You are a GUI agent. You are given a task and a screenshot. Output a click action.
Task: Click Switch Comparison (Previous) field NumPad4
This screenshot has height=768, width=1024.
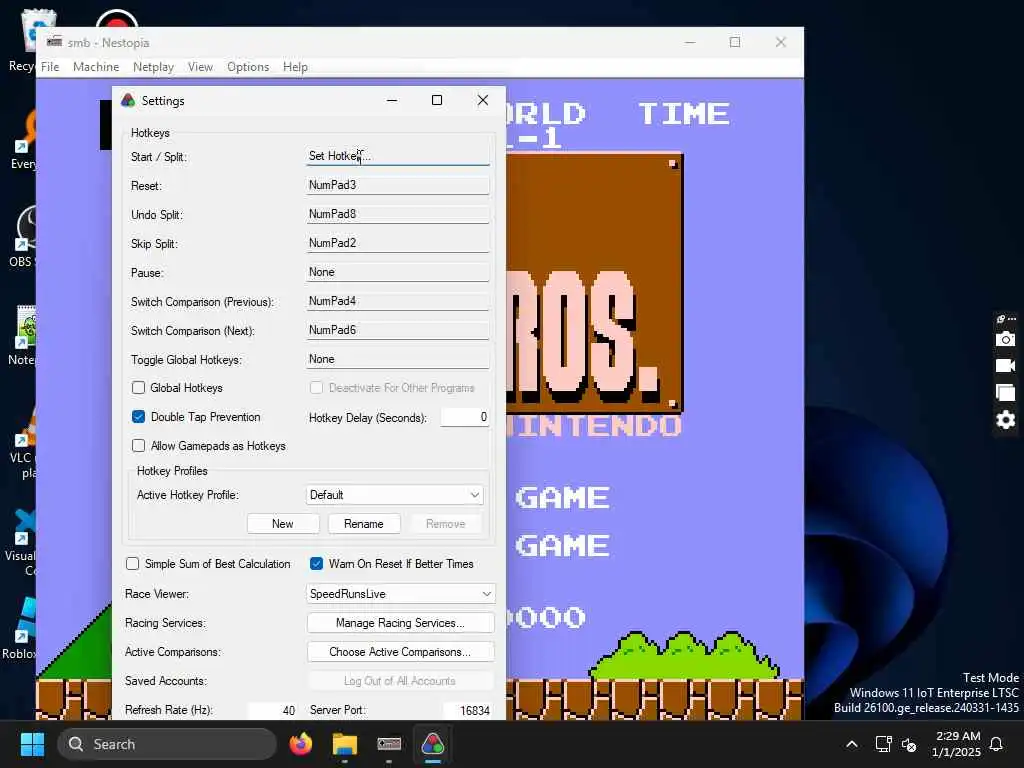397,301
